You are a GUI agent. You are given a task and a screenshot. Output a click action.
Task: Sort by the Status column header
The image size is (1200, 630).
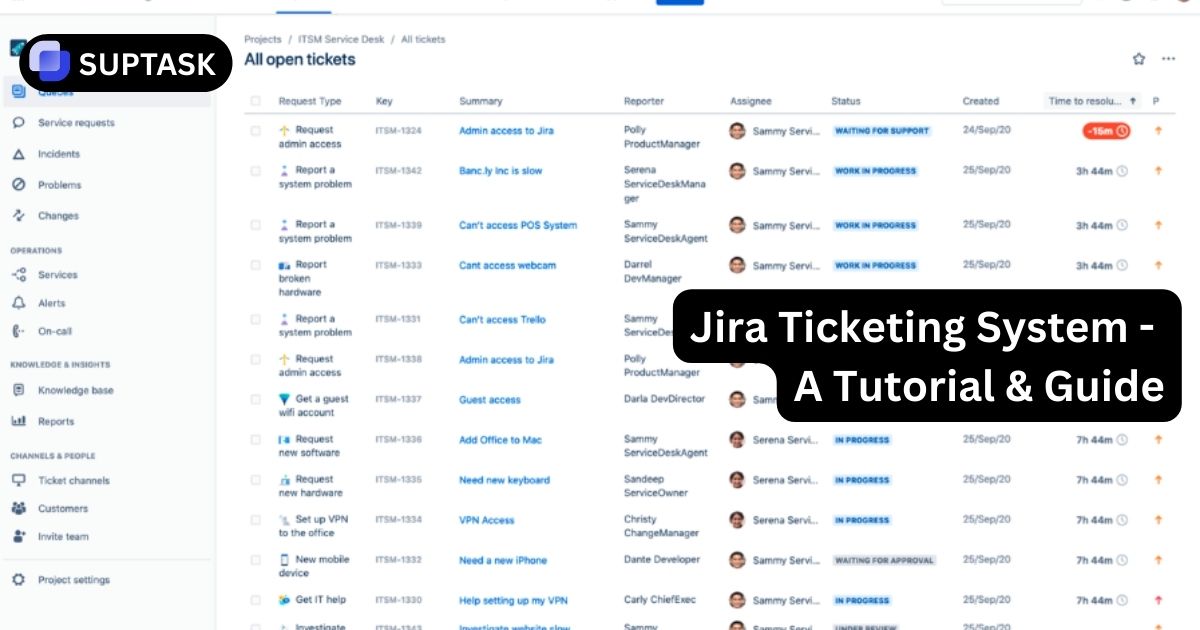coord(846,101)
